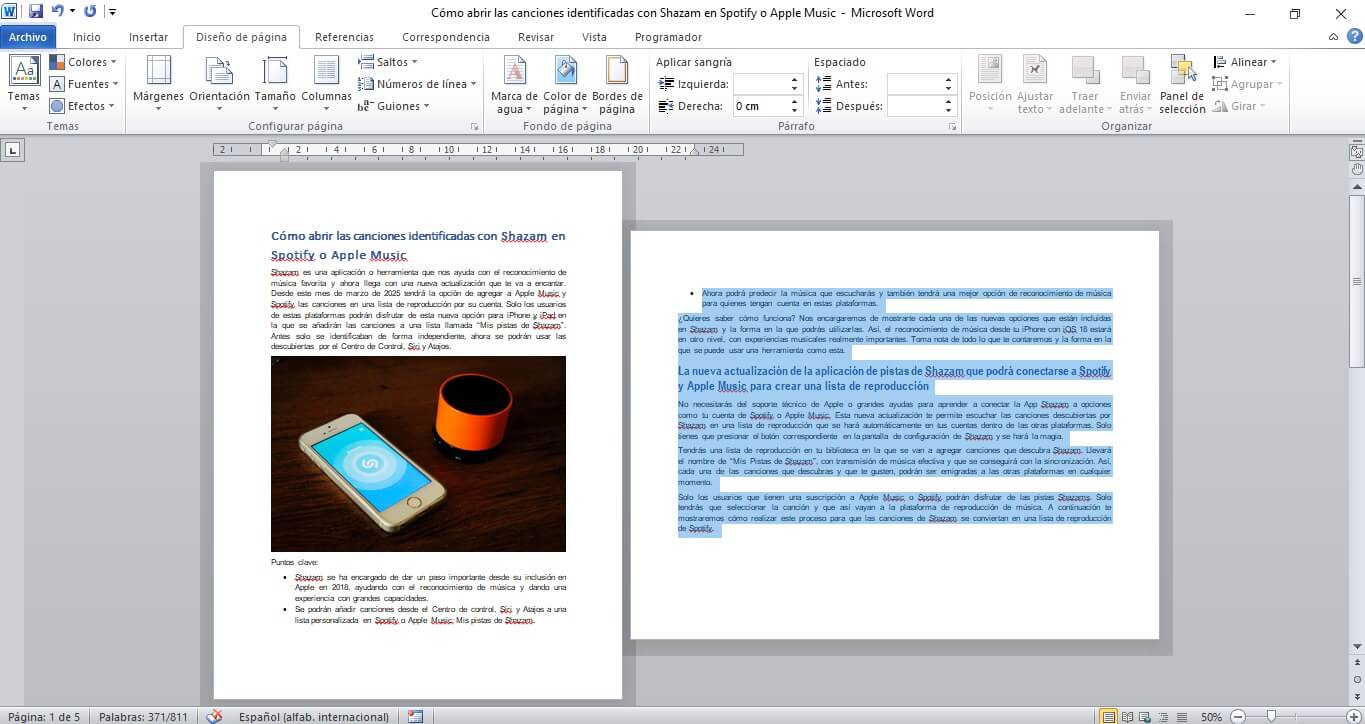
Task: Open Configurar página dialog launcher
Action: (474, 127)
